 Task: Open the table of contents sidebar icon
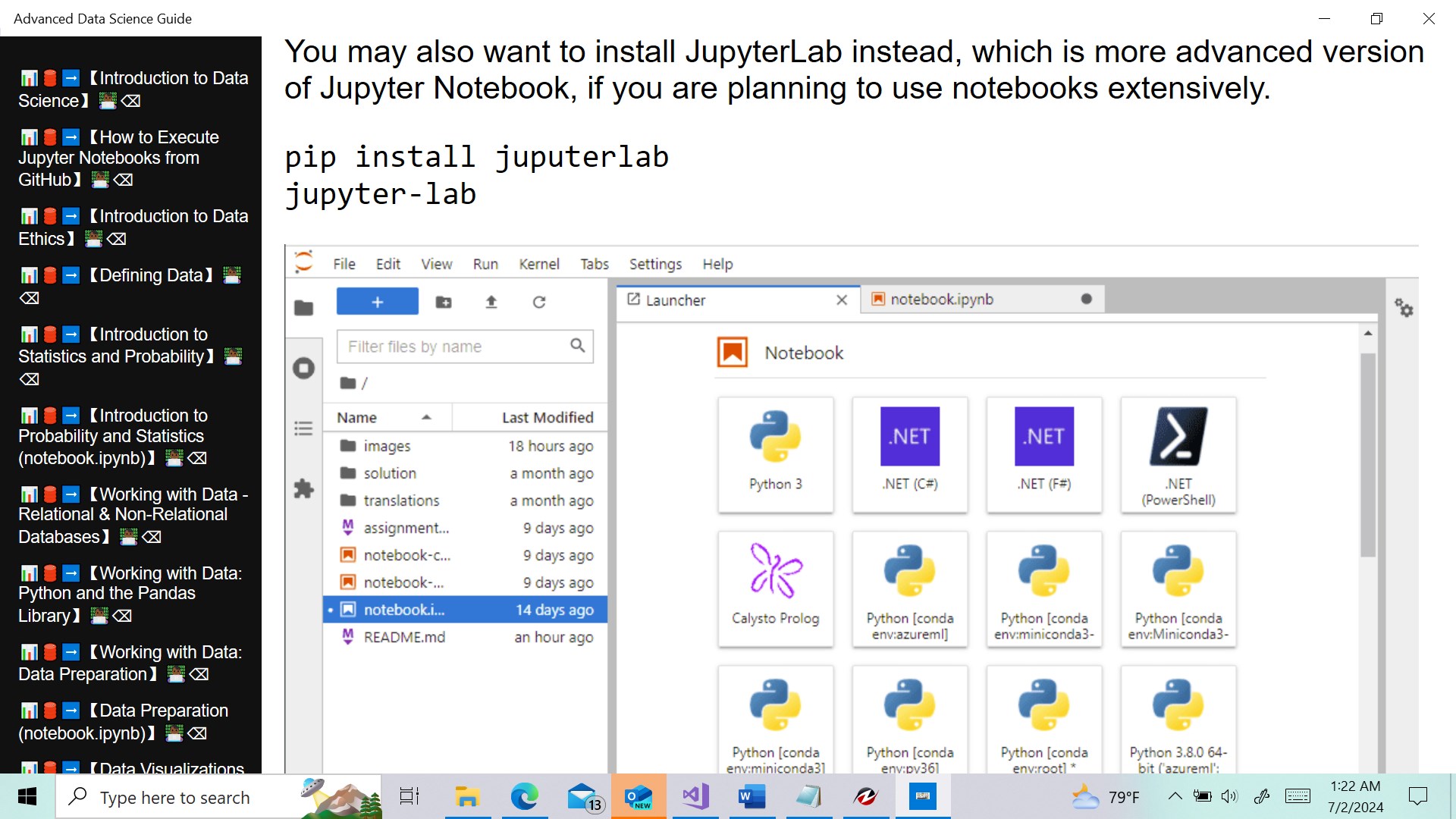point(304,429)
